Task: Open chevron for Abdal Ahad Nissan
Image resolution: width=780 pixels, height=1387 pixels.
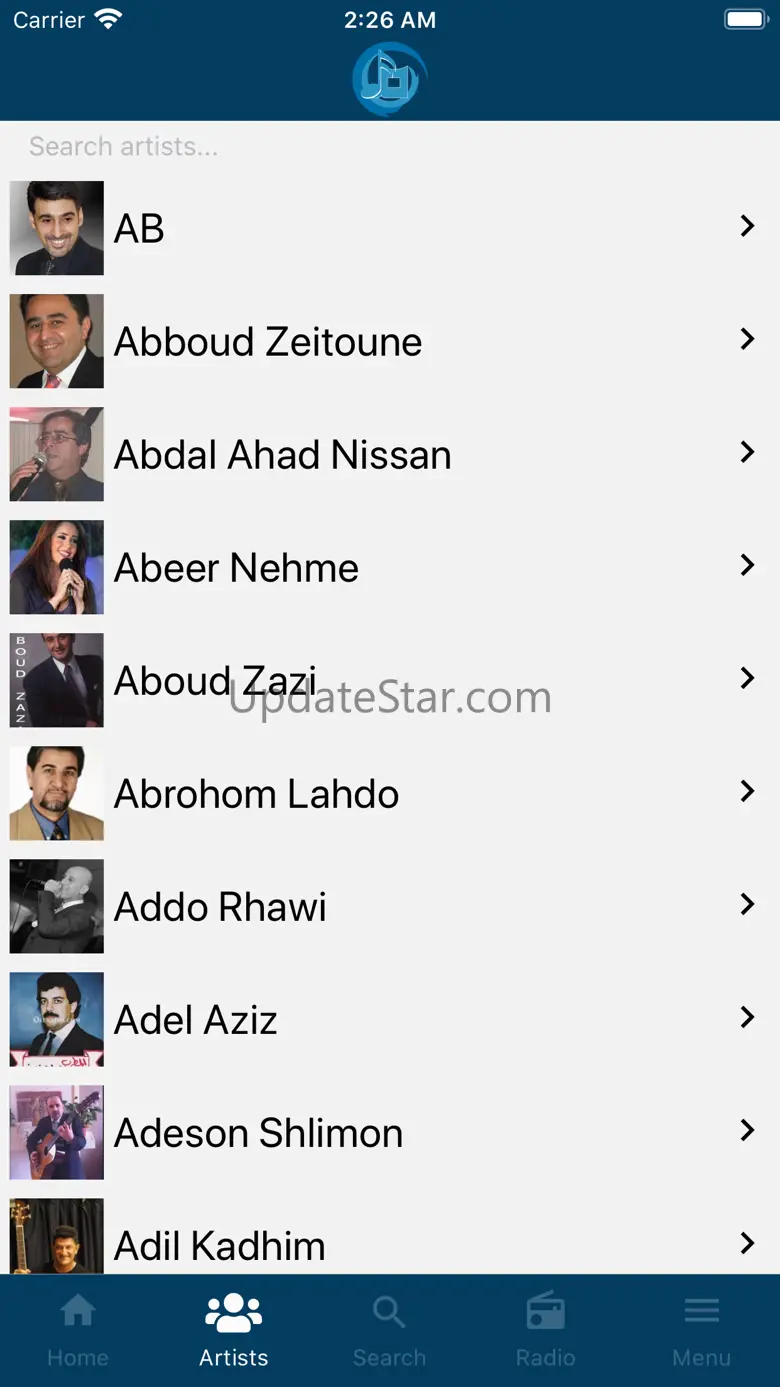Action: pos(746,453)
